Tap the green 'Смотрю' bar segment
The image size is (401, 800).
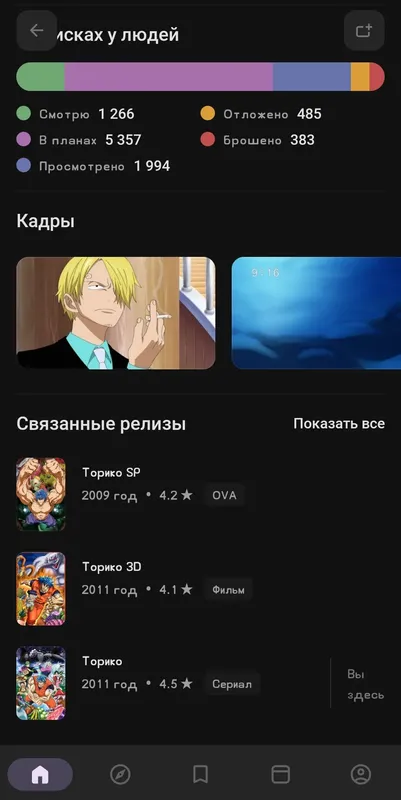pos(41,77)
